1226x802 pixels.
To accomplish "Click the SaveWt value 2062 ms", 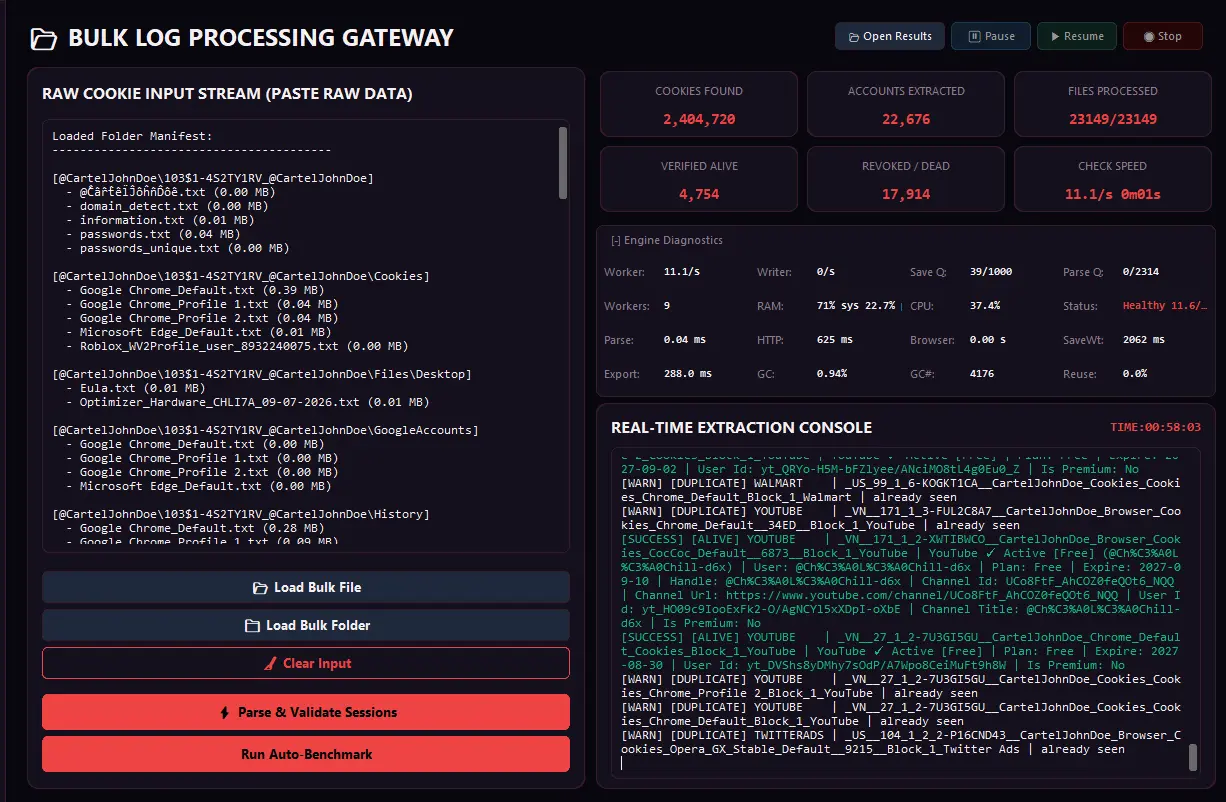I will tap(1143, 340).
